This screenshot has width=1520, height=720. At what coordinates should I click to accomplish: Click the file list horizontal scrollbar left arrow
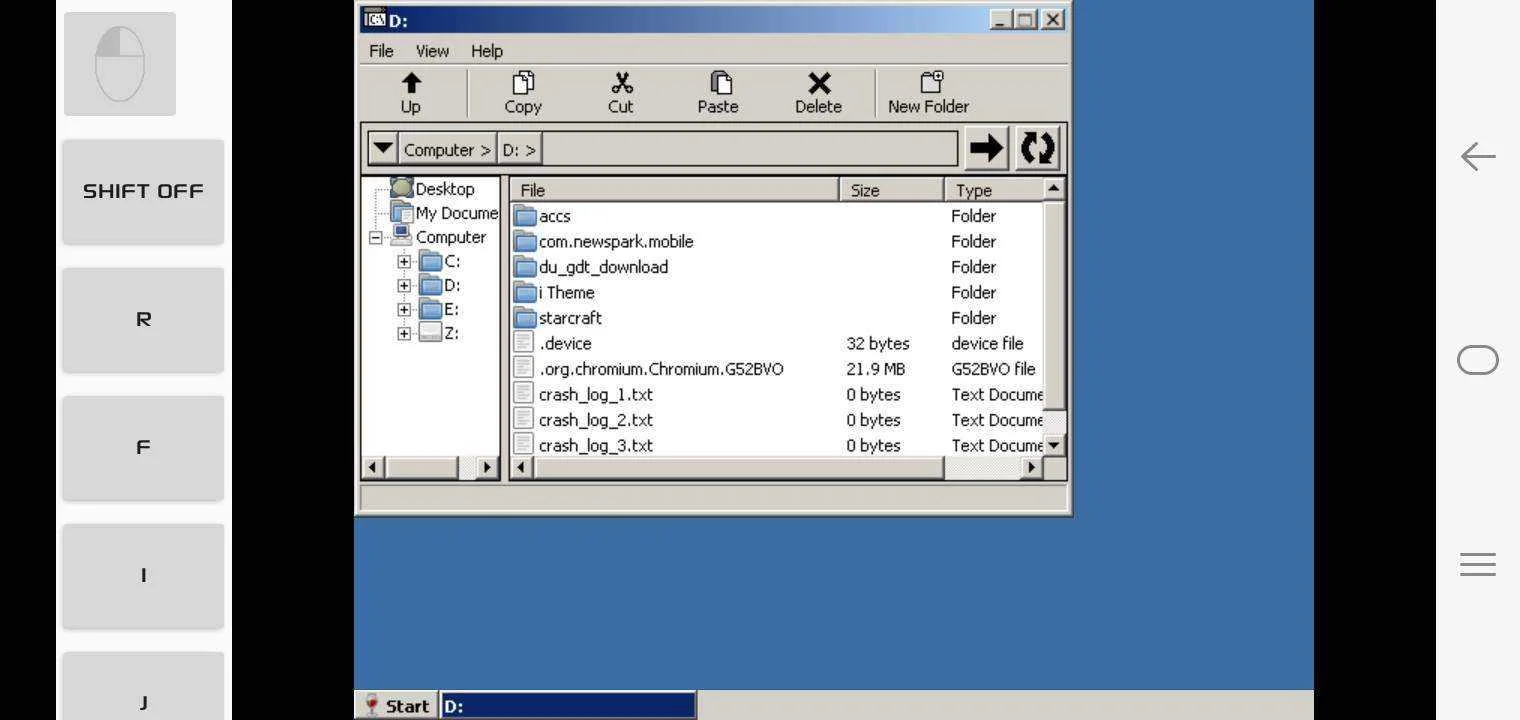[522, 467]
